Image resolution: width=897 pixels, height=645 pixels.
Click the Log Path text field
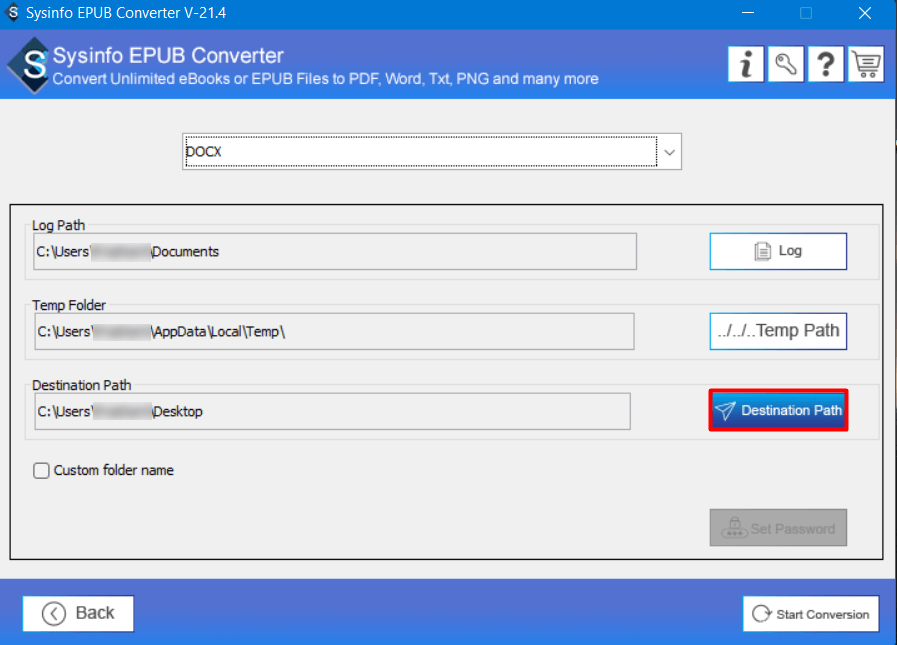tap(335, 251)
